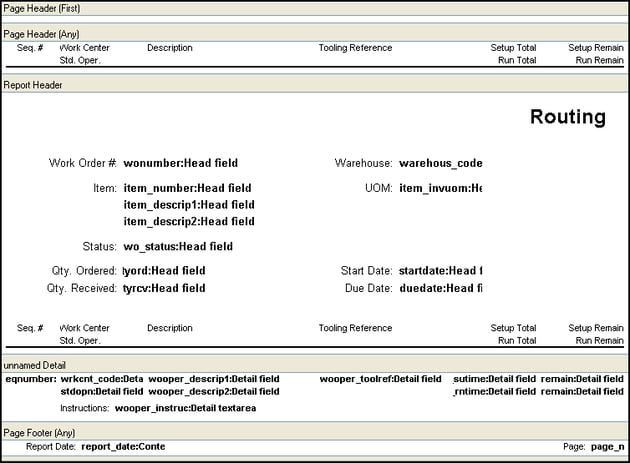The height and width of the screenshot is (463, 630).
Task: Select the item_descrip1:Head field
Action: pyautogui.click(x=189, y=205)
